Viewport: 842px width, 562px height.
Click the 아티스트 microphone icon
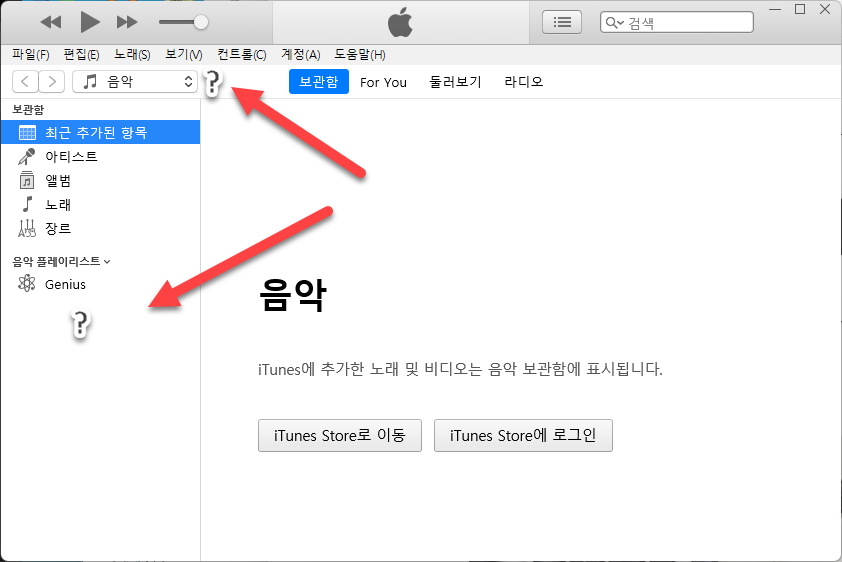click(x=27, y=157)
